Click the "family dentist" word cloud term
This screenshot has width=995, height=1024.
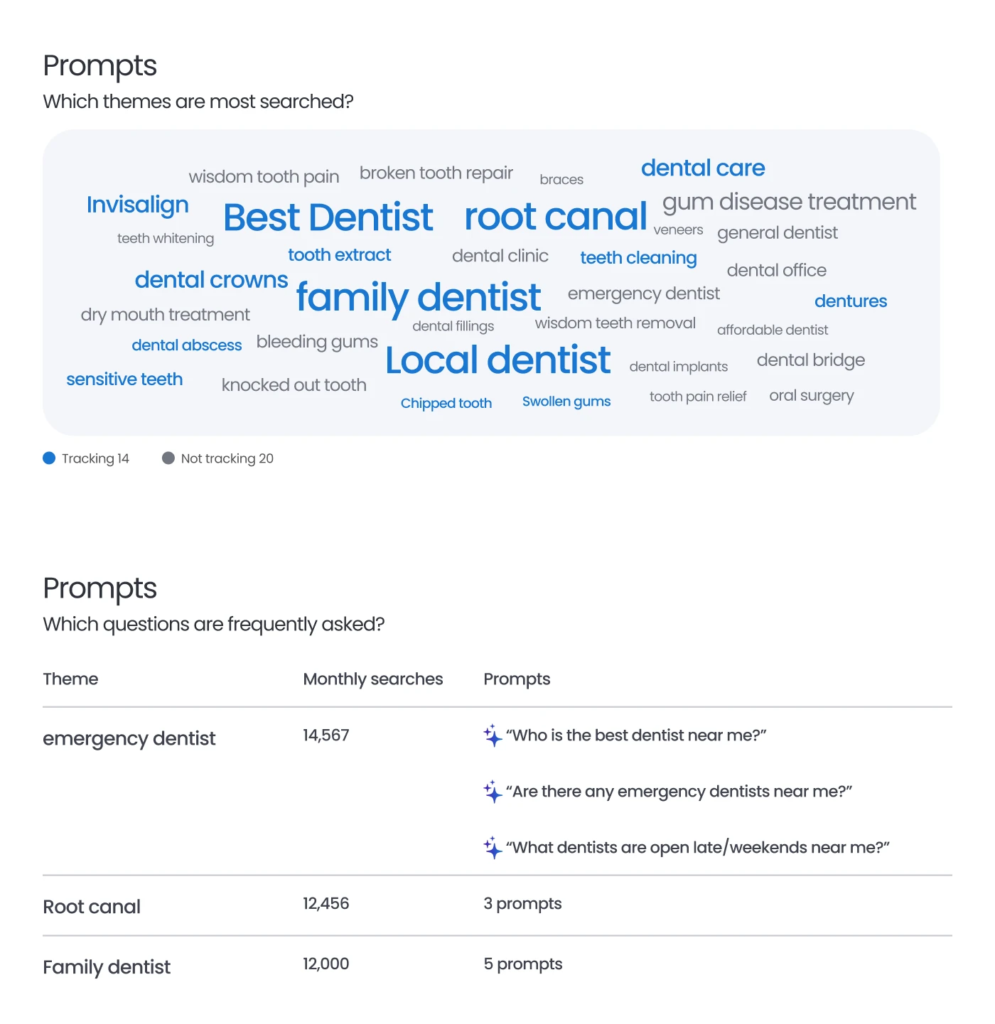point(418,297)
